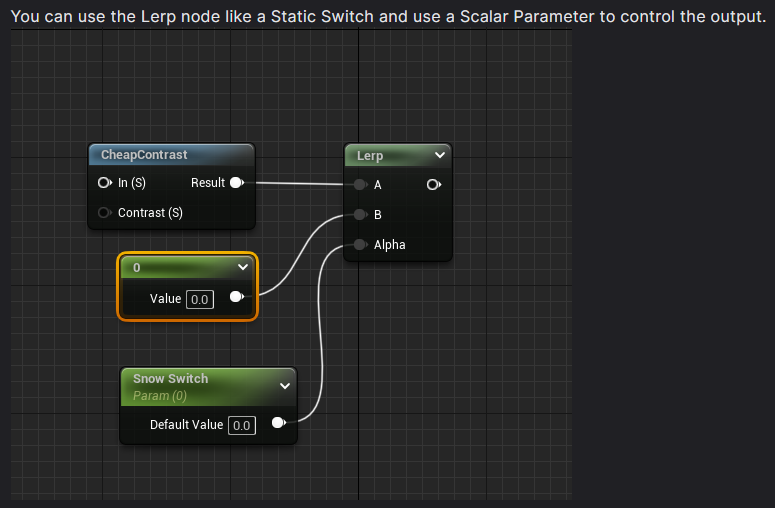Click the Lerp node B input pin
The width and height of the screenshot is (775, 508).
click(361, 214)
